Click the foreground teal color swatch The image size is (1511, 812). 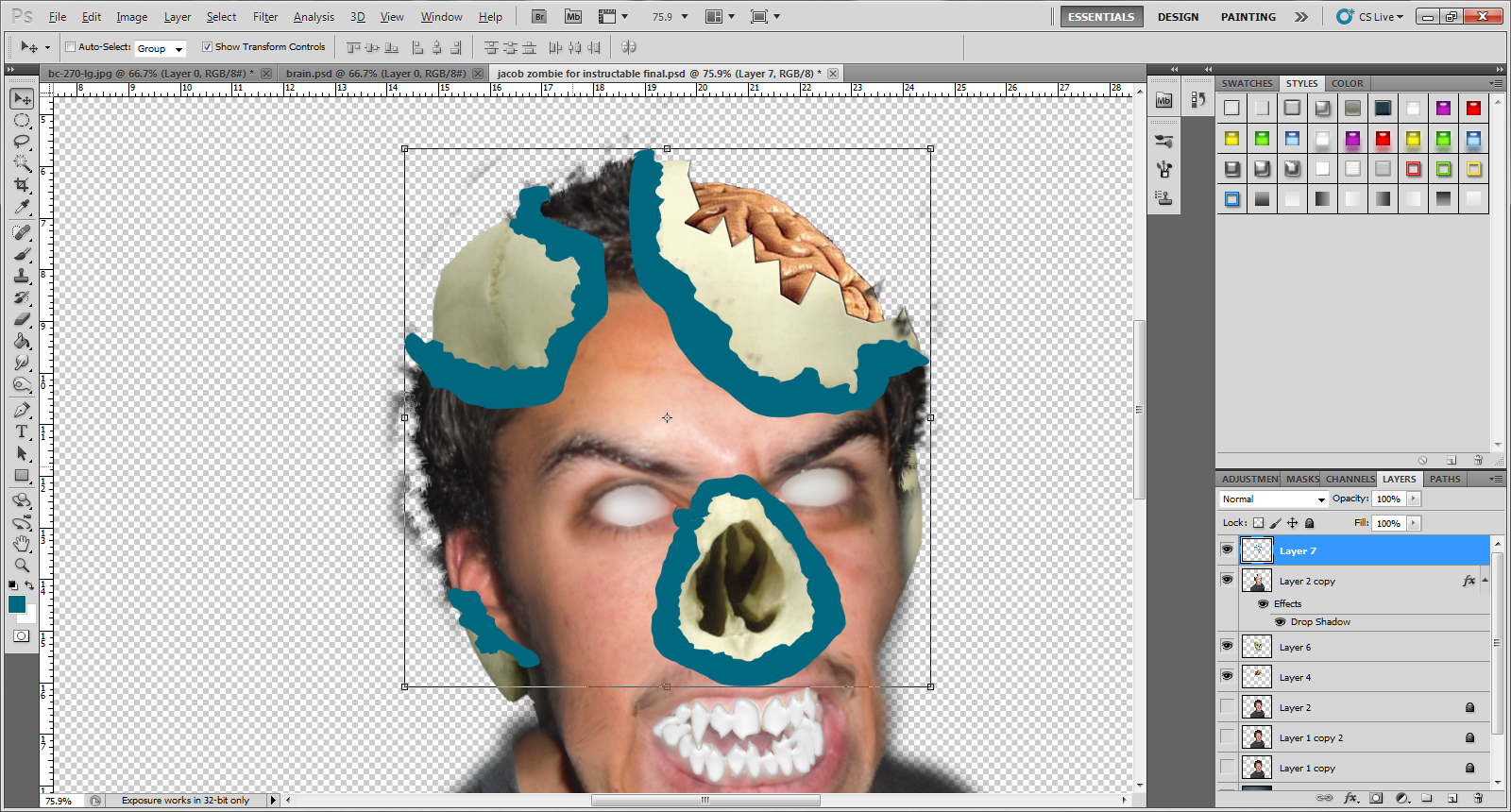[x=17, y=604]
